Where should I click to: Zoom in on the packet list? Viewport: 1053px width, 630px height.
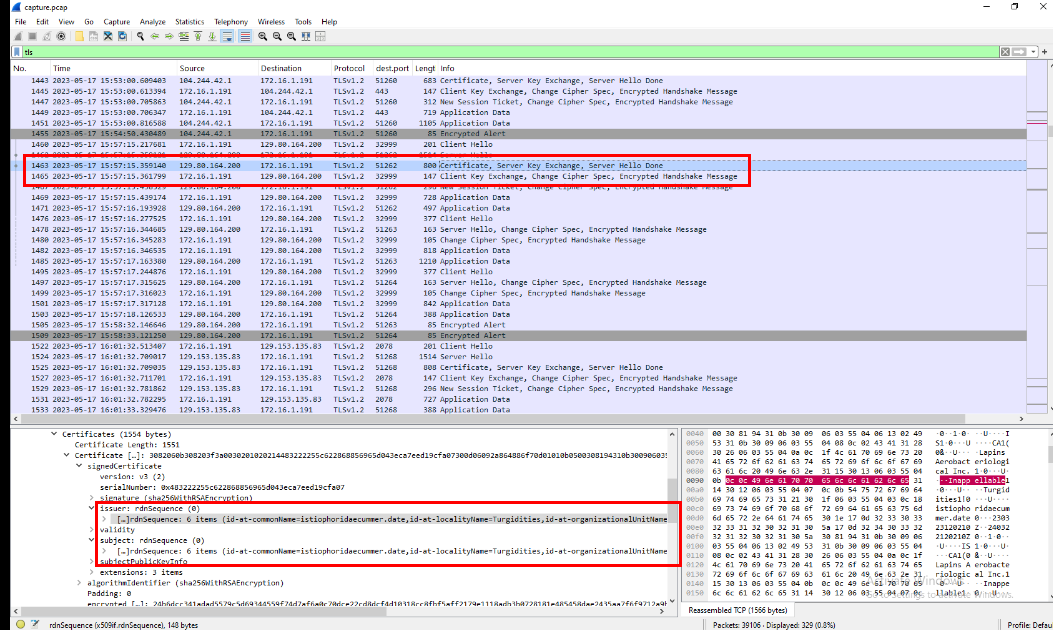tap(263, 35)
